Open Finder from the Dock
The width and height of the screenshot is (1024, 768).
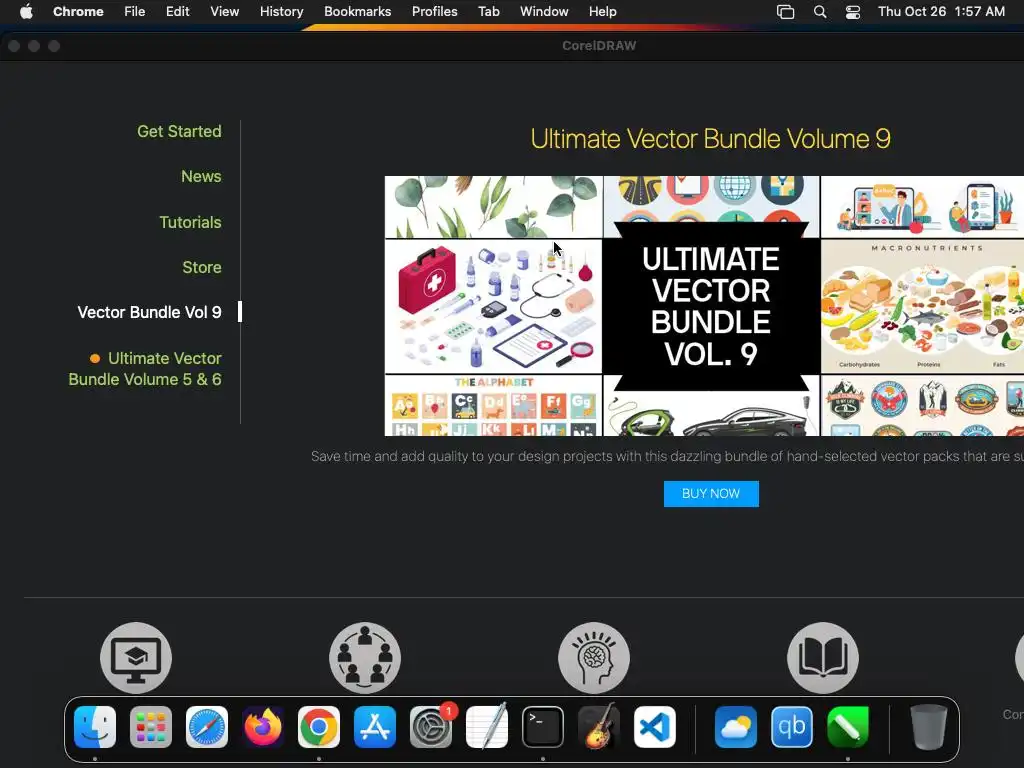pos(95,727)
